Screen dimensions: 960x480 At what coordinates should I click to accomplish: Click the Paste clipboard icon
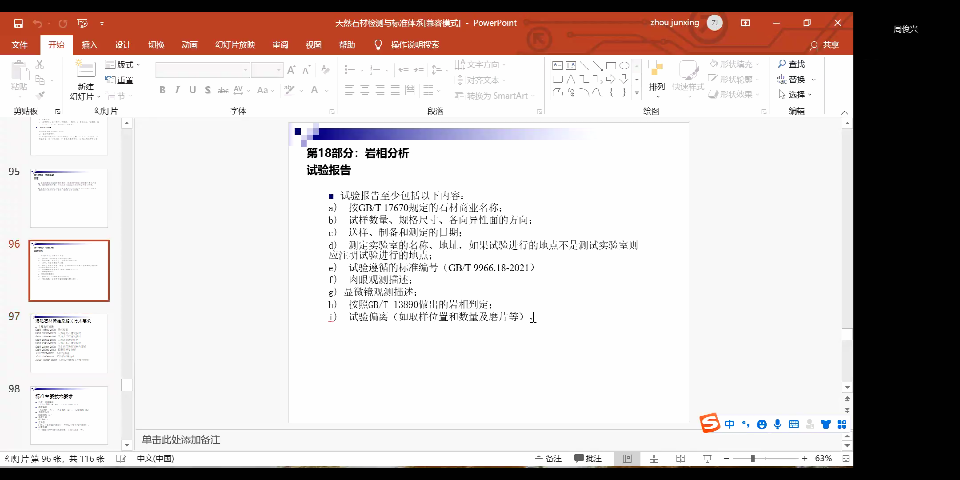tap(19, 71)
